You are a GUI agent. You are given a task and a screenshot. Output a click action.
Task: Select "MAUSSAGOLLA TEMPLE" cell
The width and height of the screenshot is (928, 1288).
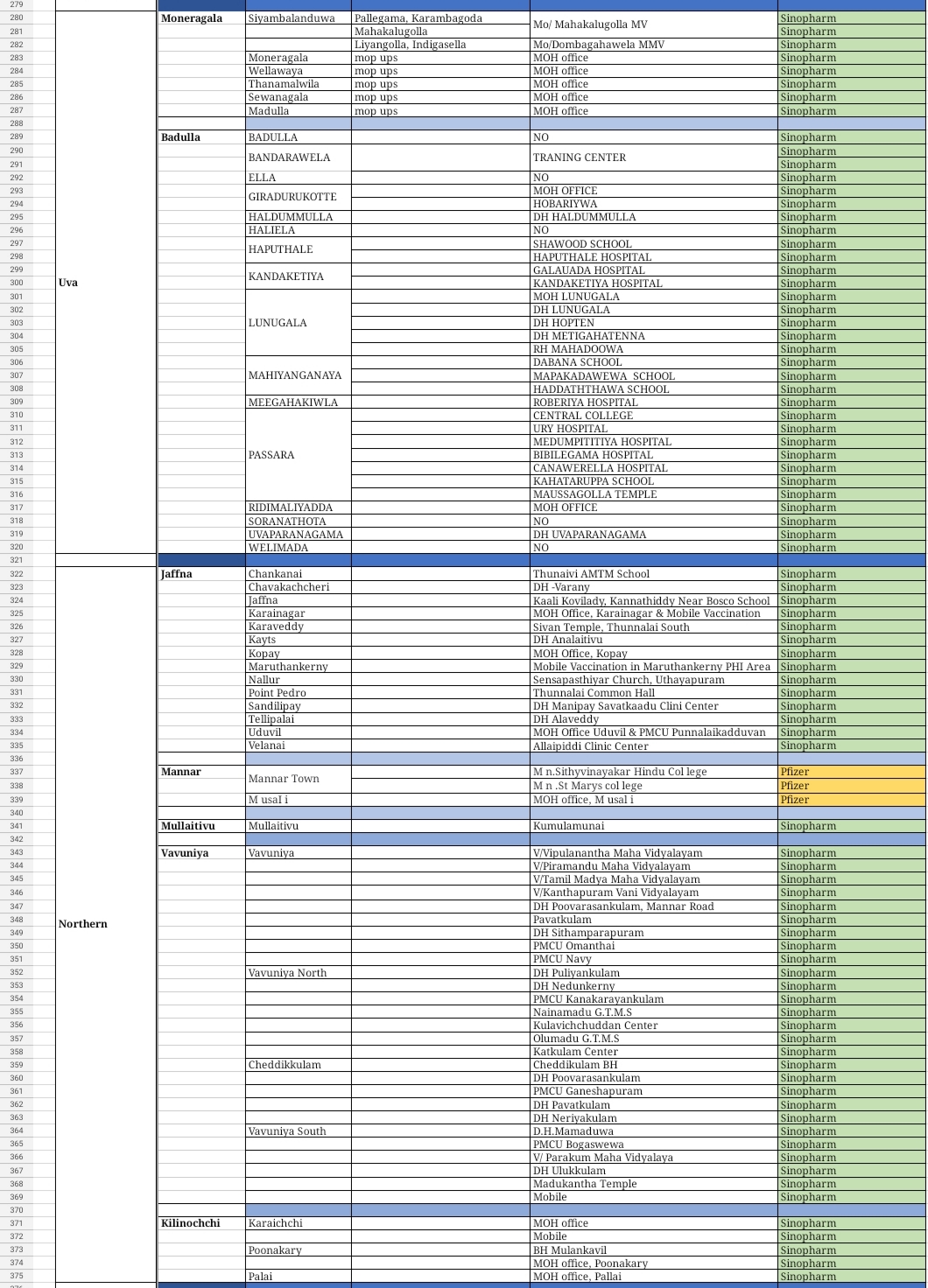tap(654, 494)
